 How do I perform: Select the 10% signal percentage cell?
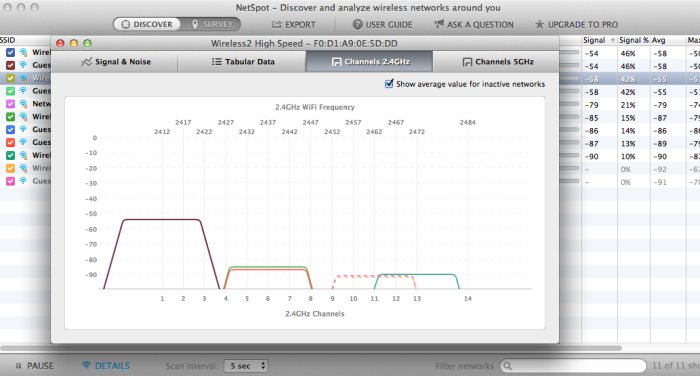(628, 157)
